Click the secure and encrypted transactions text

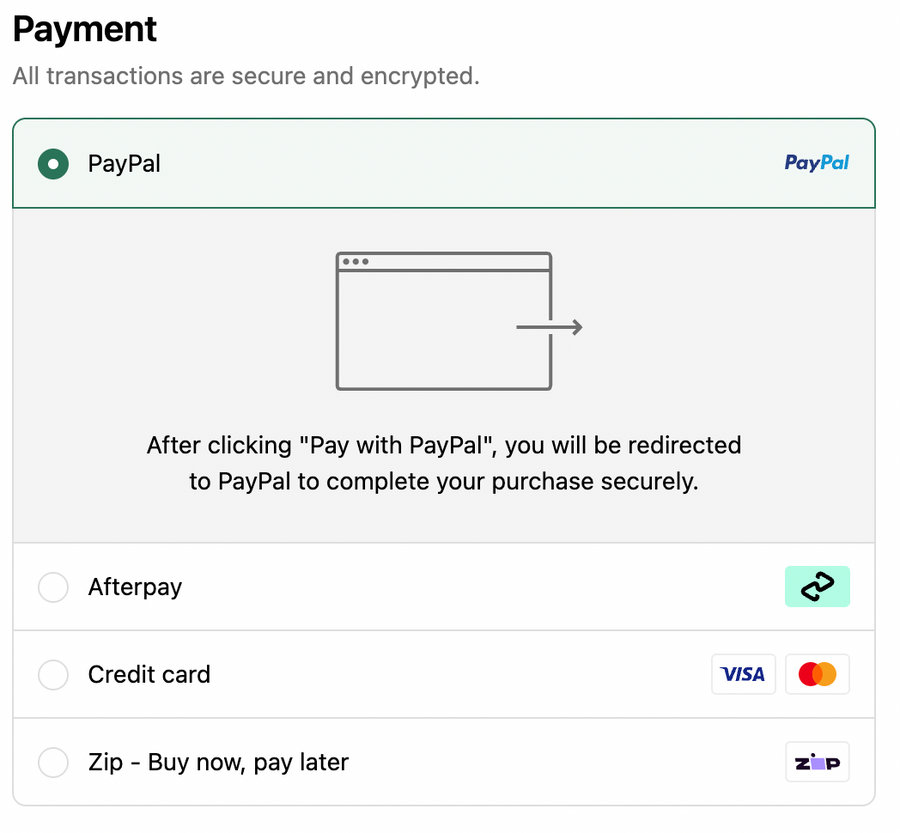coord(246,76)
